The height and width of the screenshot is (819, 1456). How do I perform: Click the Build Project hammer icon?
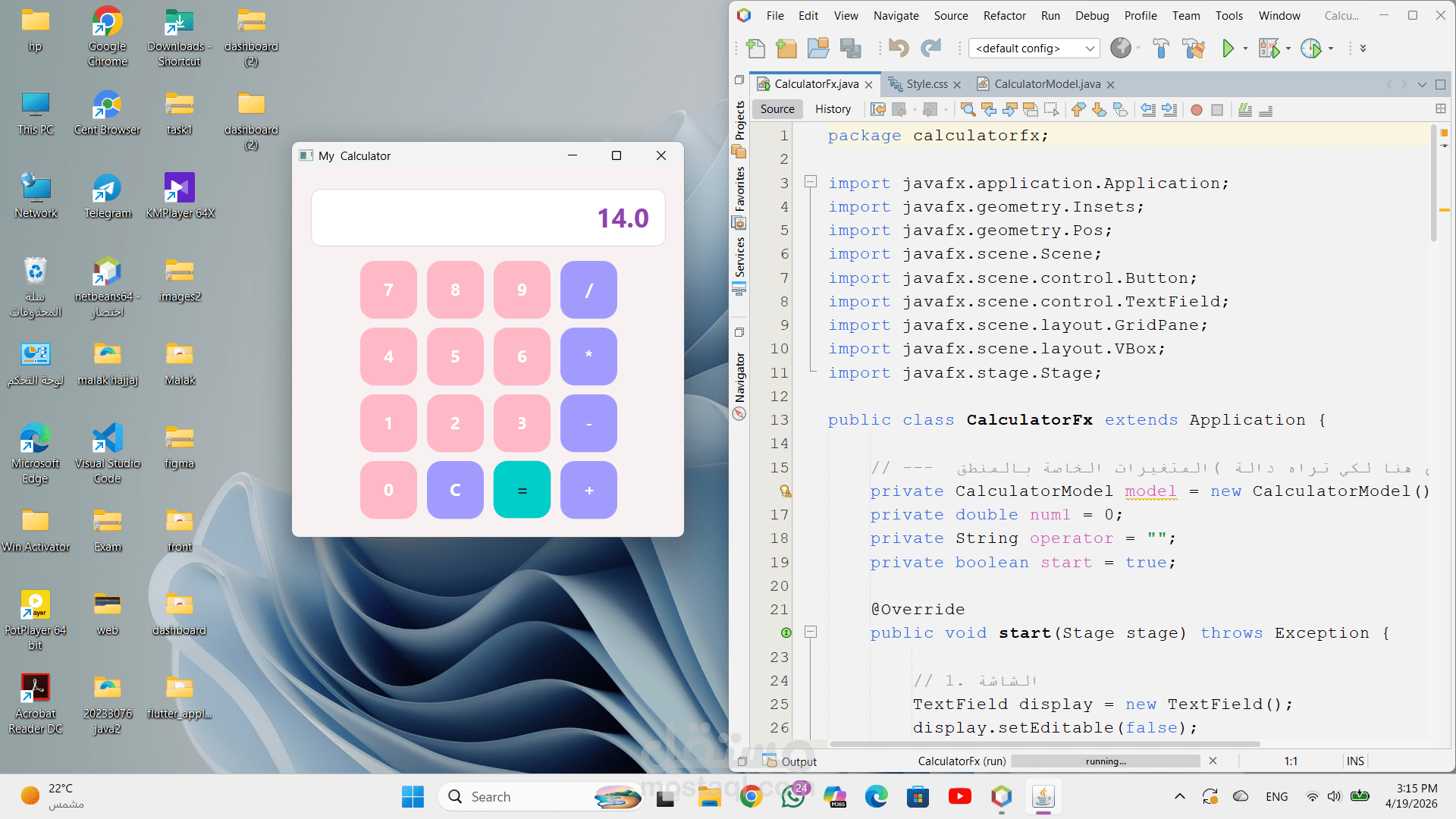point(1160,49)
